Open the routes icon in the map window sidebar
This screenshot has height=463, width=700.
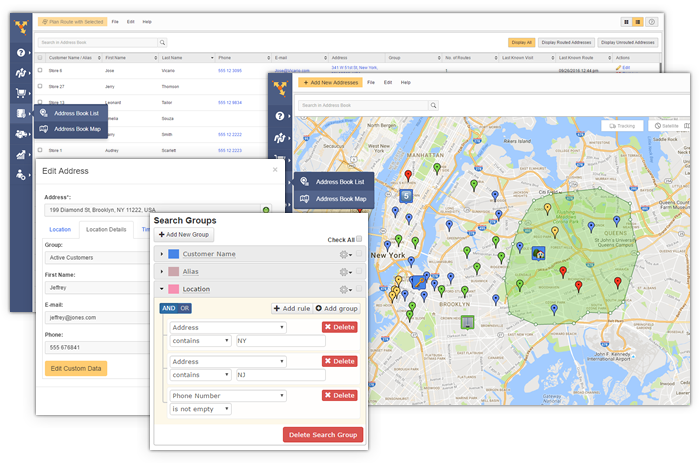(x=280, y=138)
